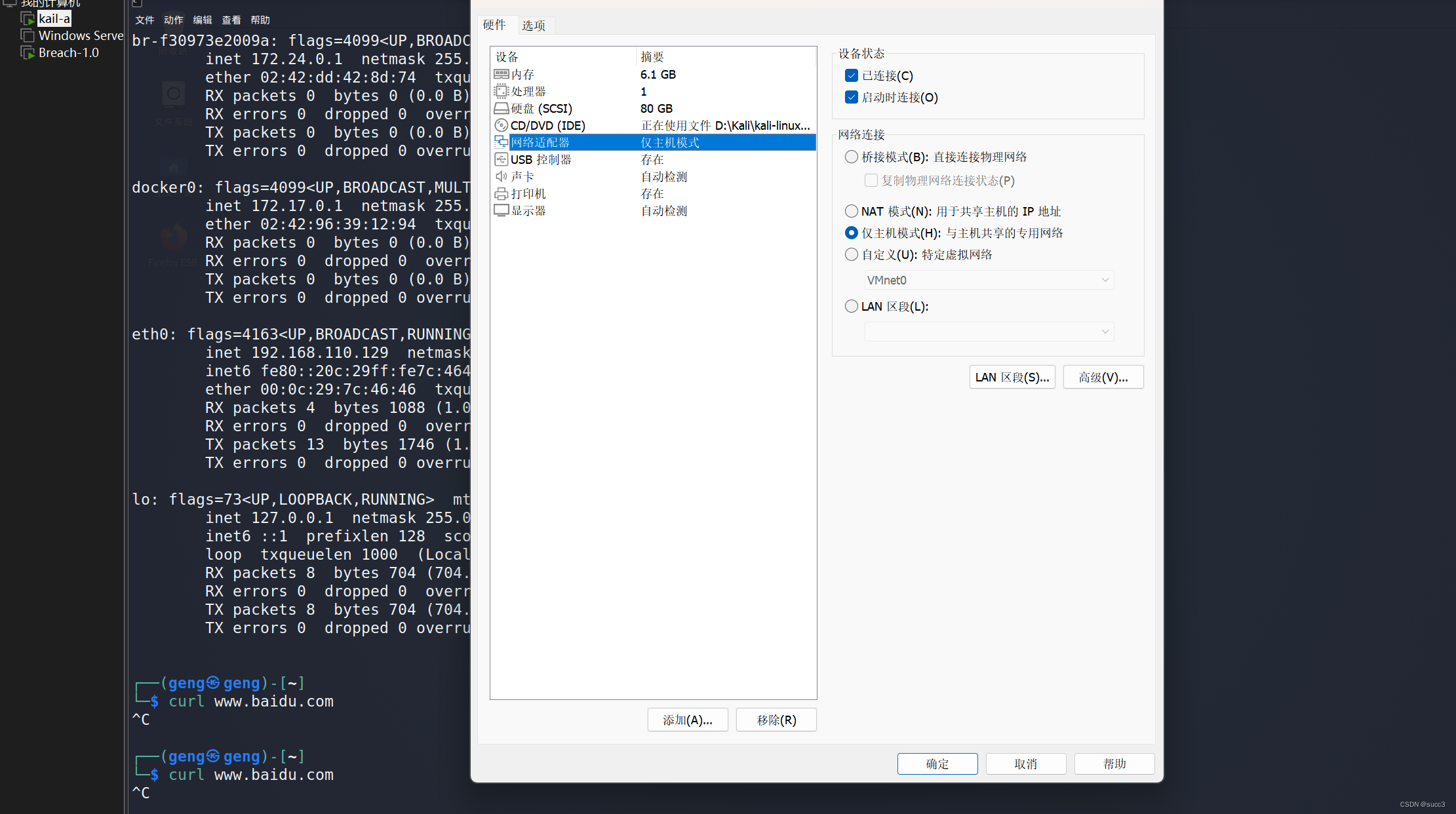Image resolution: width=1456 pixels, height=814 pixels.
Task: Open the VMnet0 custom network dropdown
Action: click(x=989, y=281)
